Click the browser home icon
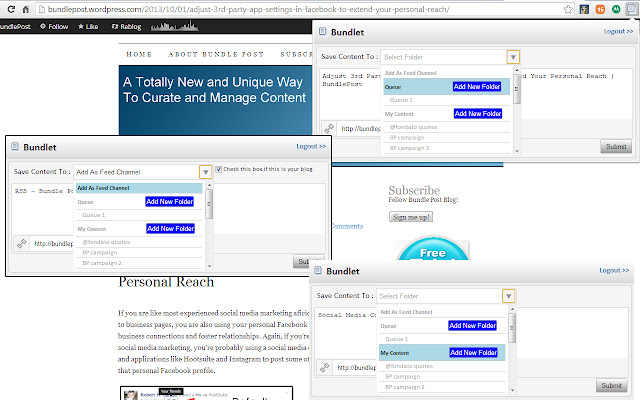 [25, 9]
